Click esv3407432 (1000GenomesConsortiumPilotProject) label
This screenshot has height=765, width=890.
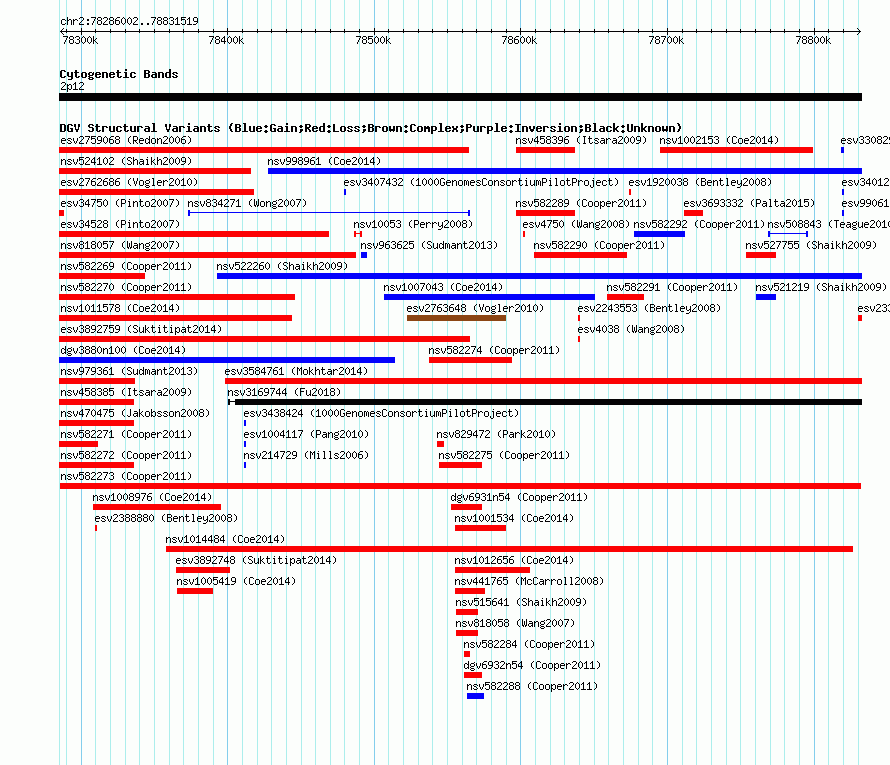pyautogui.click(x=481, y=182)
